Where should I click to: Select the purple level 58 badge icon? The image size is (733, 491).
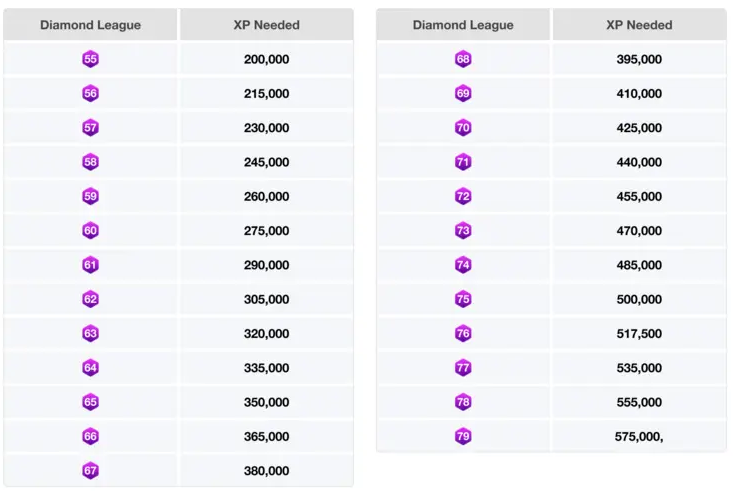(x=91, y=162)
